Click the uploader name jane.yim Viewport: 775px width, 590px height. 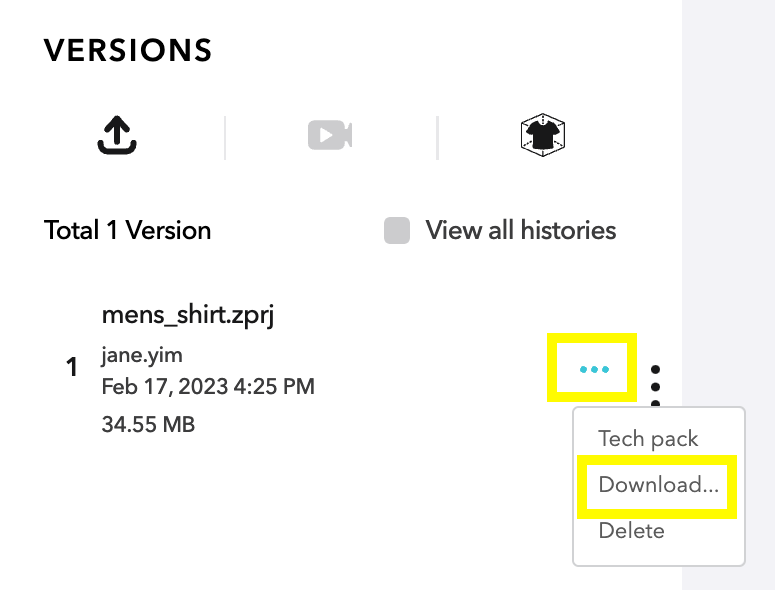pos(142,355)
